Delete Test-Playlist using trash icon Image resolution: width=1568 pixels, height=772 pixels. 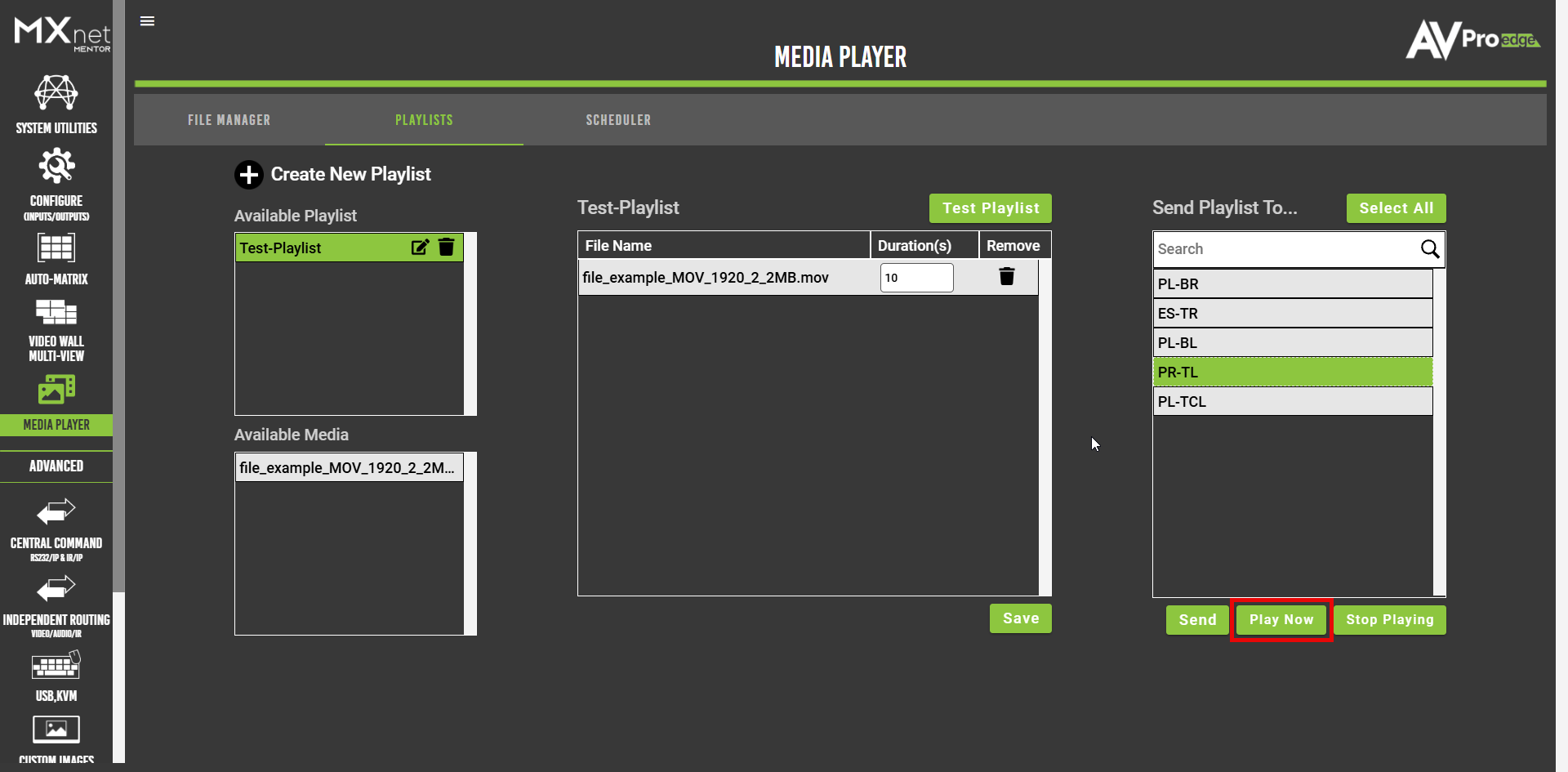447,248
